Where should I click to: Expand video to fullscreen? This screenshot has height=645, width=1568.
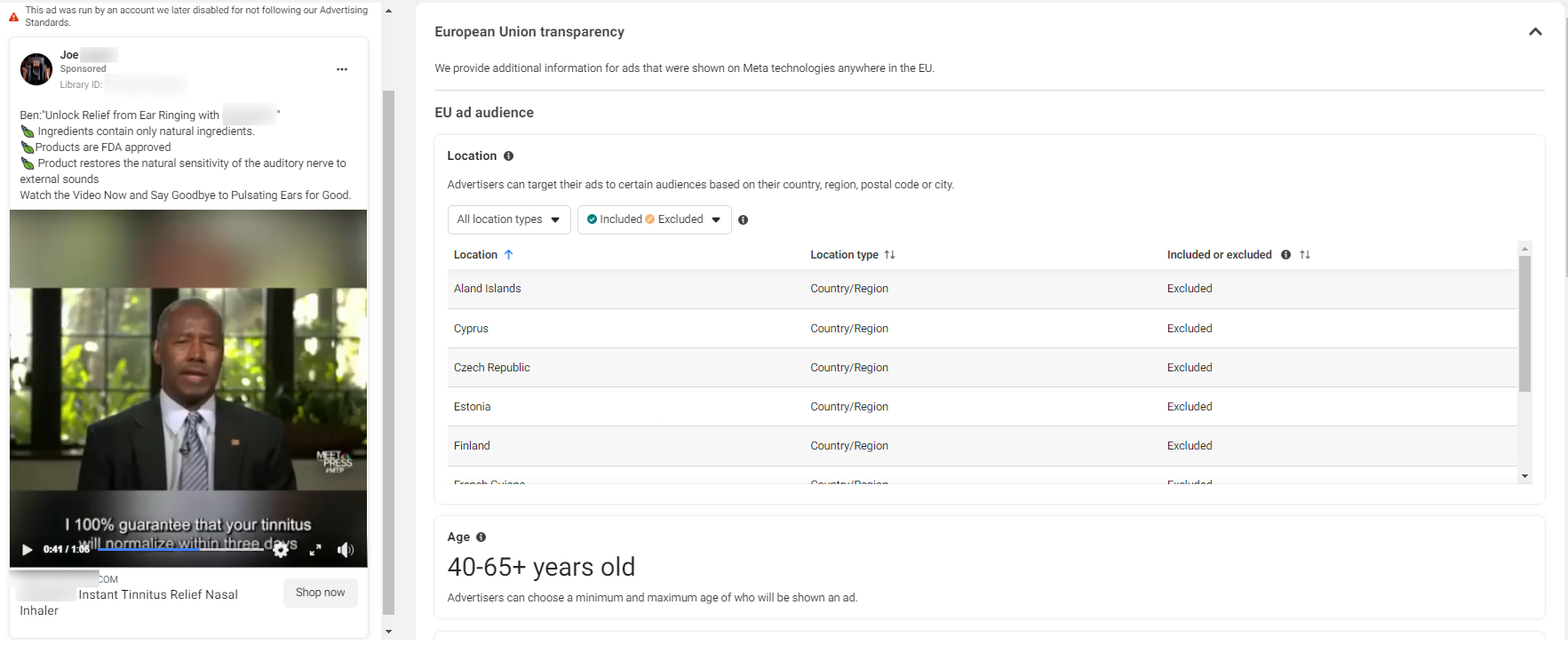point(314,550)
